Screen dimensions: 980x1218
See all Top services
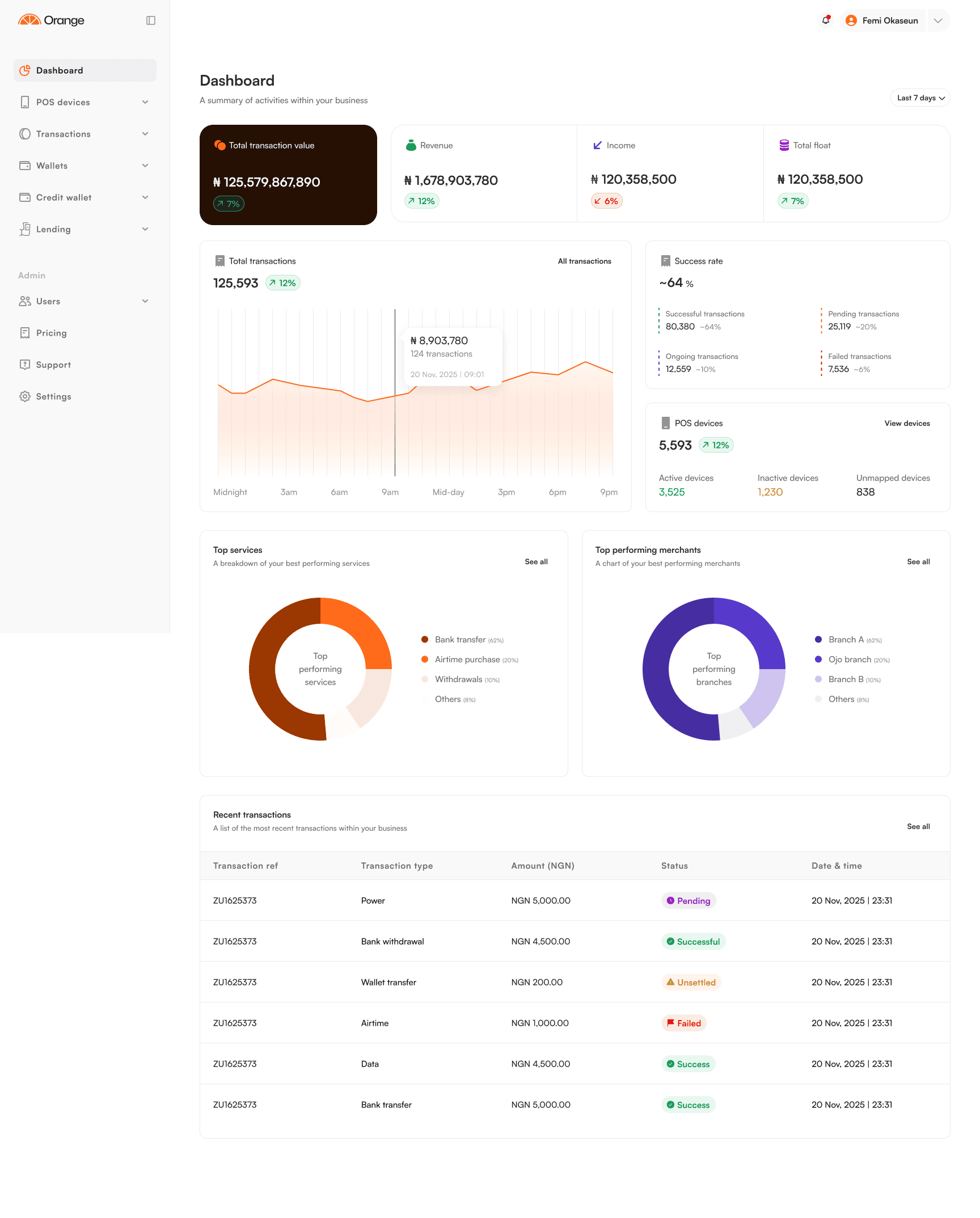536,561
